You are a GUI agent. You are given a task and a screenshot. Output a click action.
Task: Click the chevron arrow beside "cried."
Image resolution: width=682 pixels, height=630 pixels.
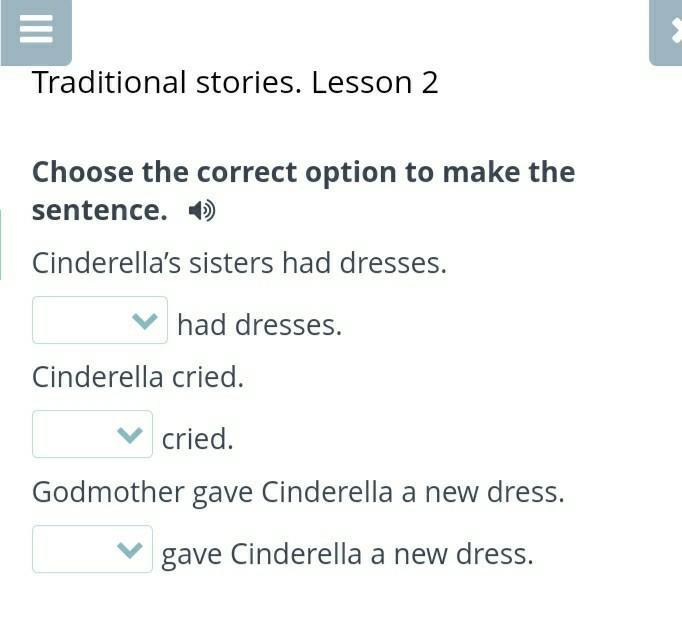click(130, 436)
